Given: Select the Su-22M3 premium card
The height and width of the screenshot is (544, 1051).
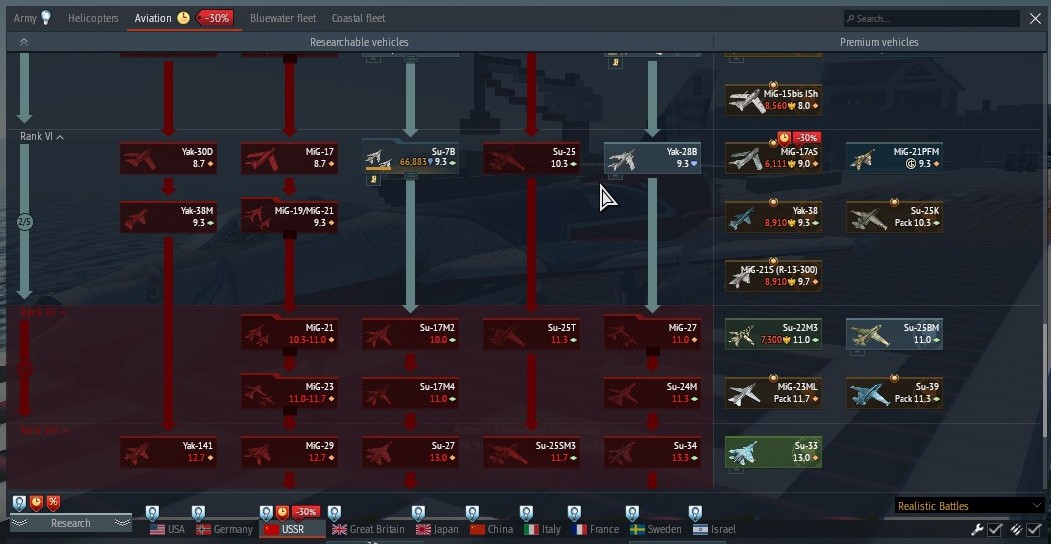Looking at the screenshot, I should coord(773,334).
